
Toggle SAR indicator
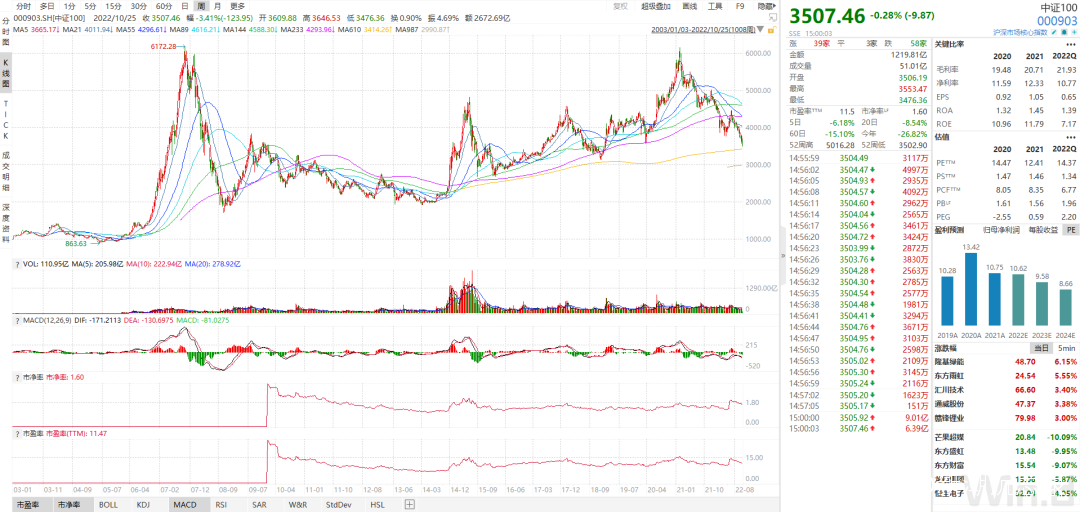coord(260,504)
